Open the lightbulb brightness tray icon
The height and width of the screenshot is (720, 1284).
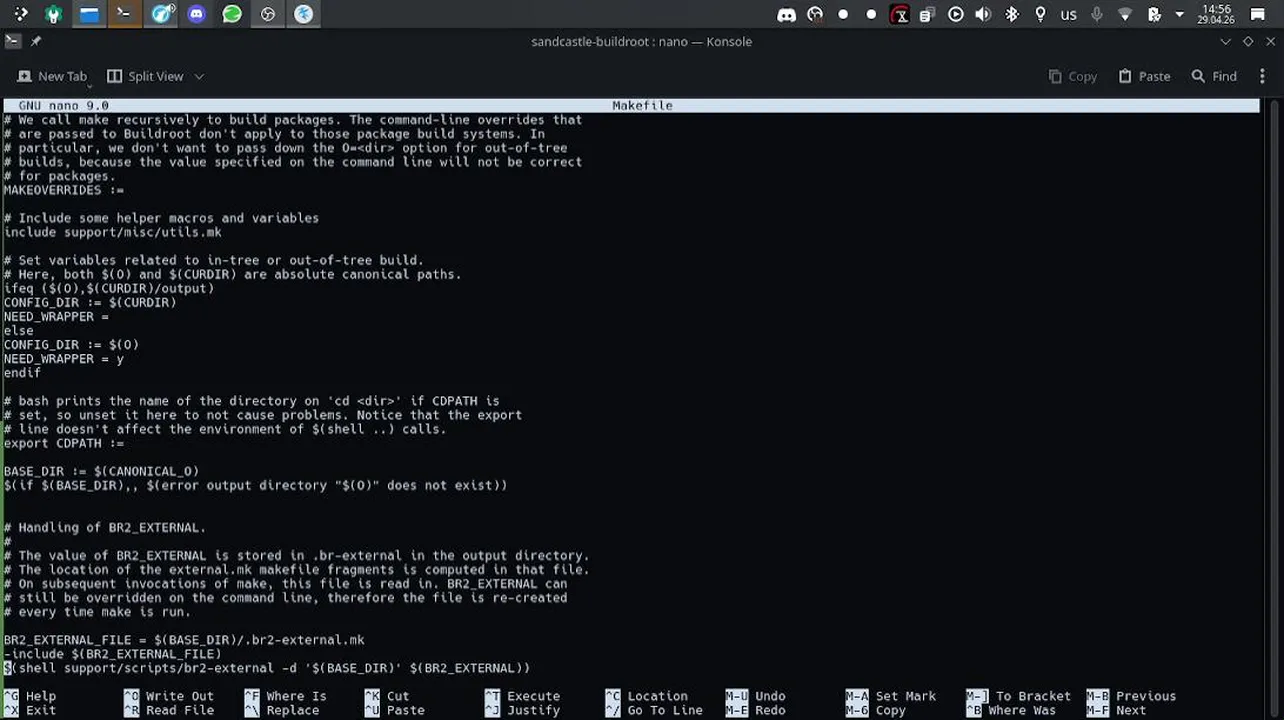[1040, 15]
